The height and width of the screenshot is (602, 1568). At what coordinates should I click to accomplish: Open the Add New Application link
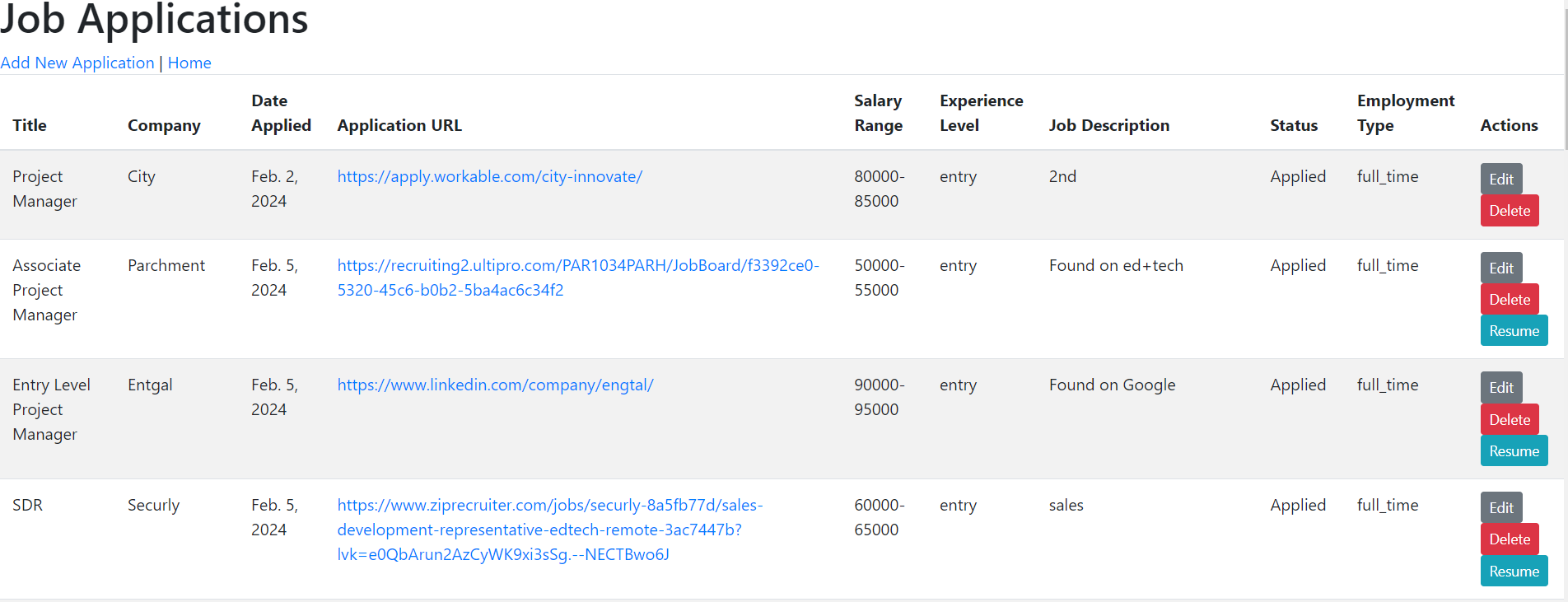[x=77, y=63]
